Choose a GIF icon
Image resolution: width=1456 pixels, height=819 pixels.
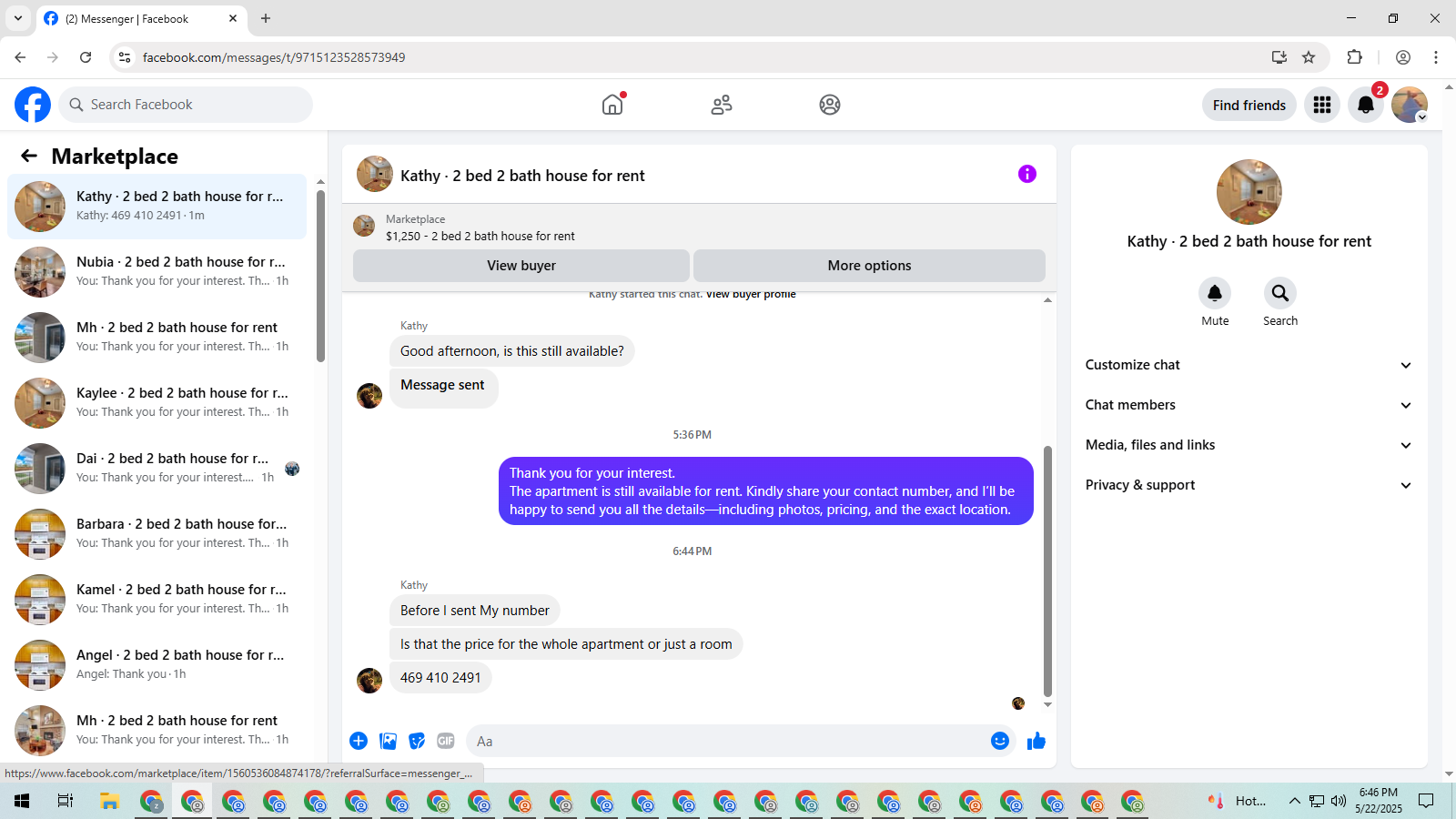pos(446,741)
